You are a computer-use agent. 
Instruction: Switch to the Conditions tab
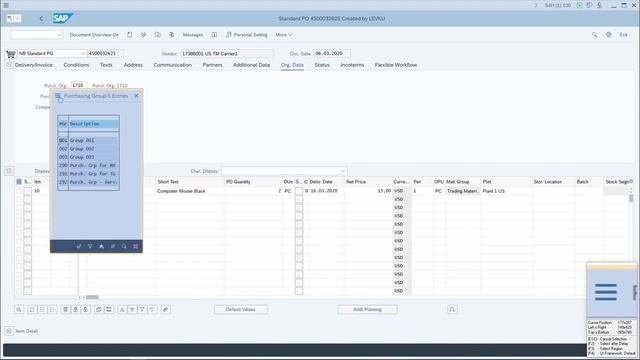[x=76, y=65]
